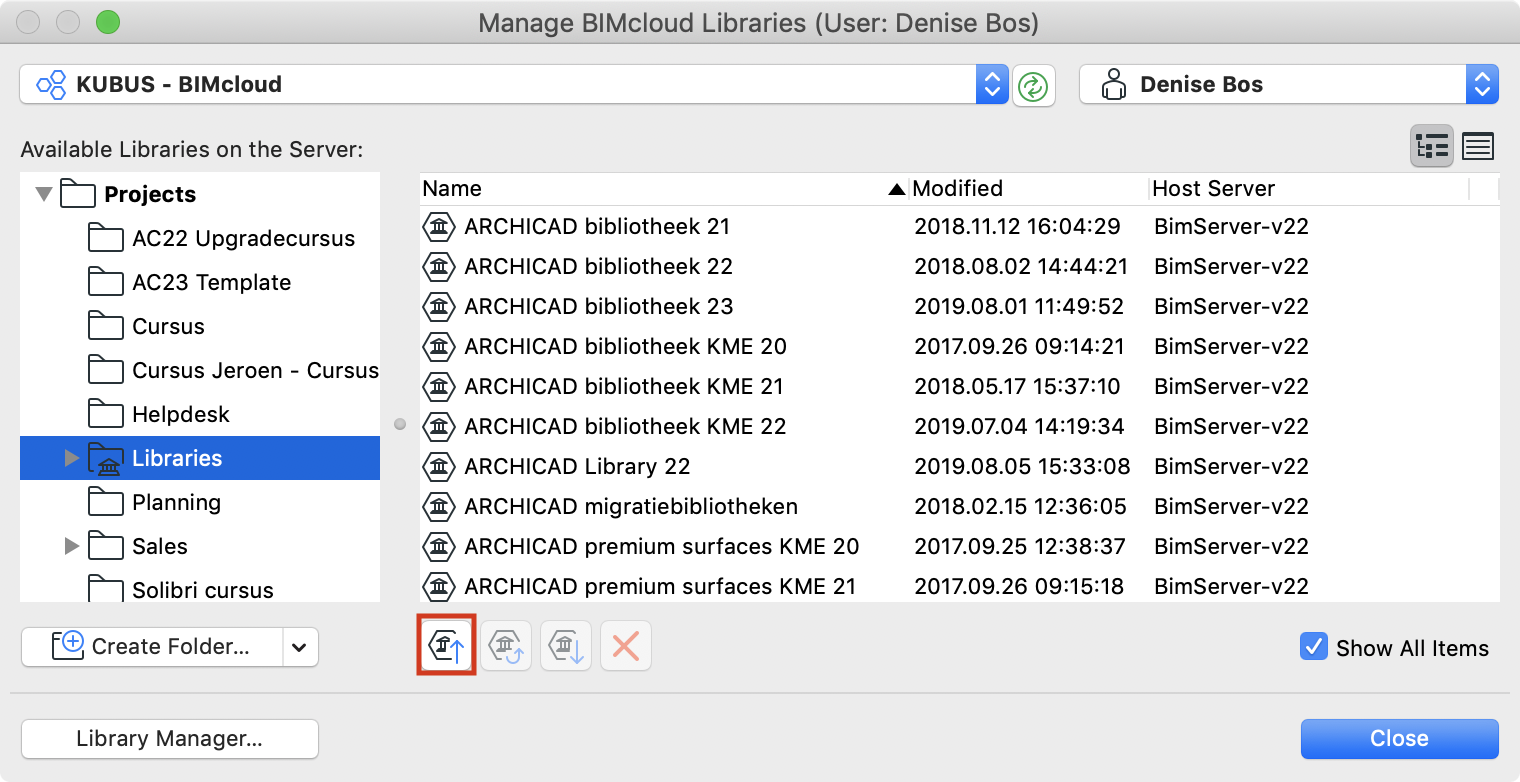Screen dimensions: 1520x782
Task: Click library icon of ARCHICAD bibliotheek 22
Action: point(438,267)
